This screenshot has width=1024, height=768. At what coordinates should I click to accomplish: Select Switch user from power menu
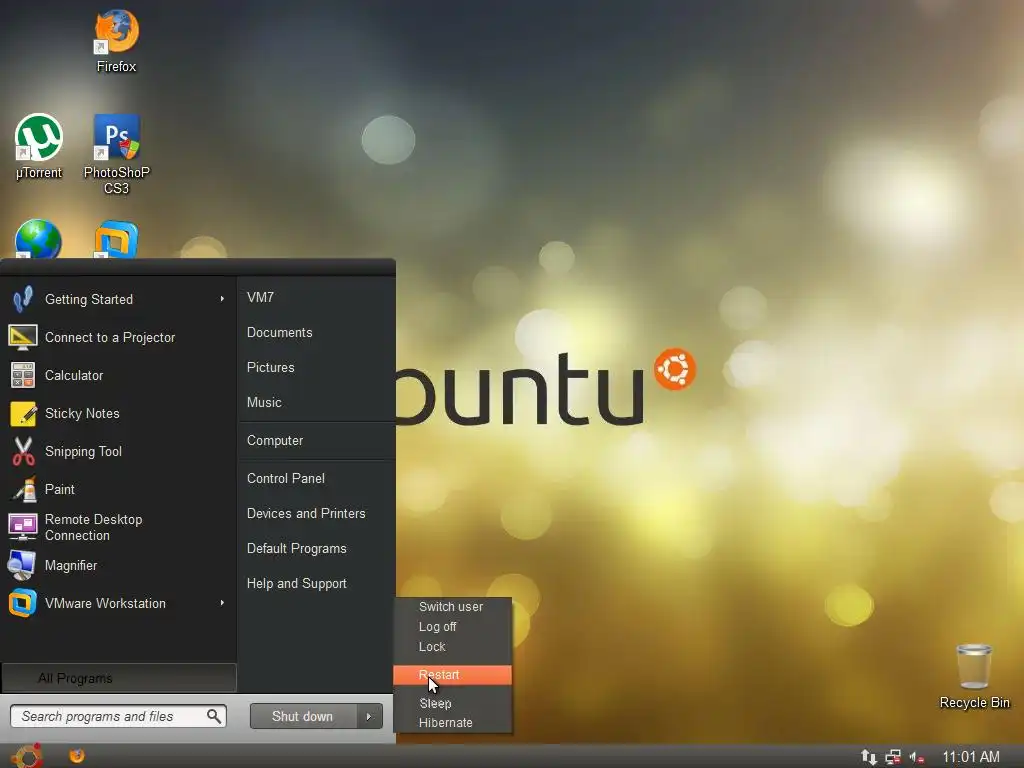tap(451, 607)
